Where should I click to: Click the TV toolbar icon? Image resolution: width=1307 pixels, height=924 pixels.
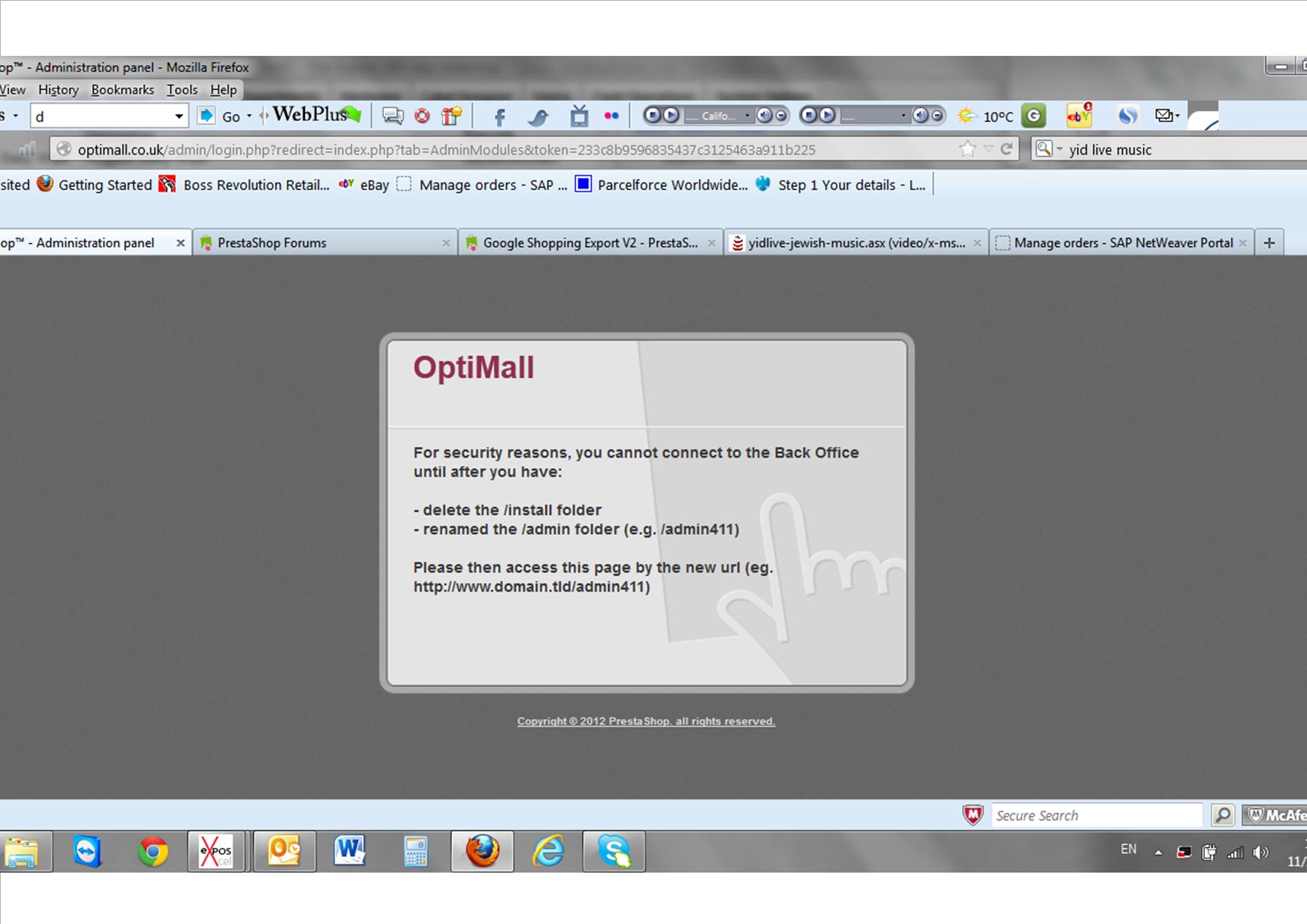coord(579,115)
